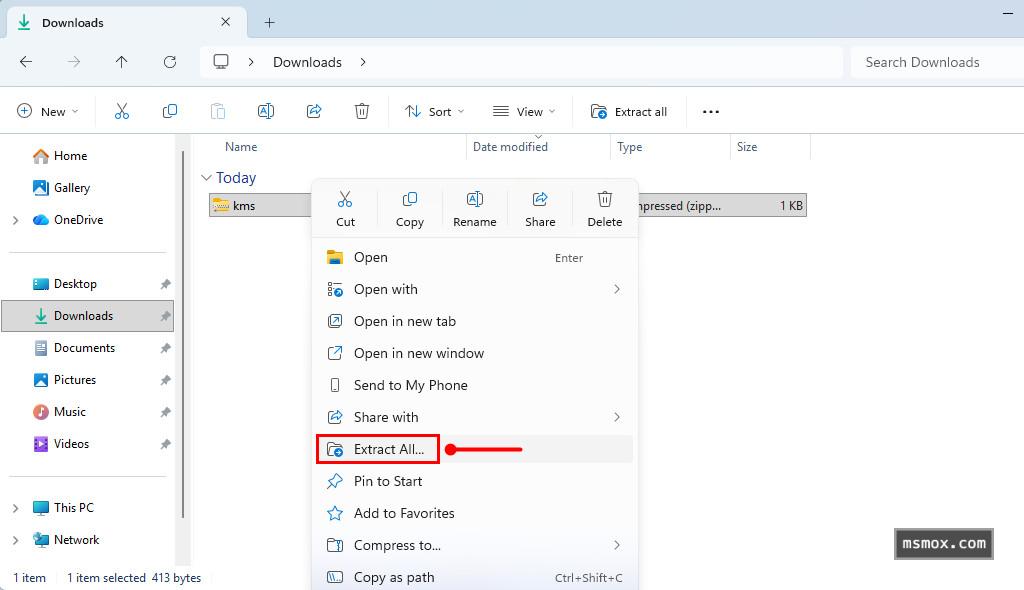Expand the New dropdown menu

click(x=47, y=112)
